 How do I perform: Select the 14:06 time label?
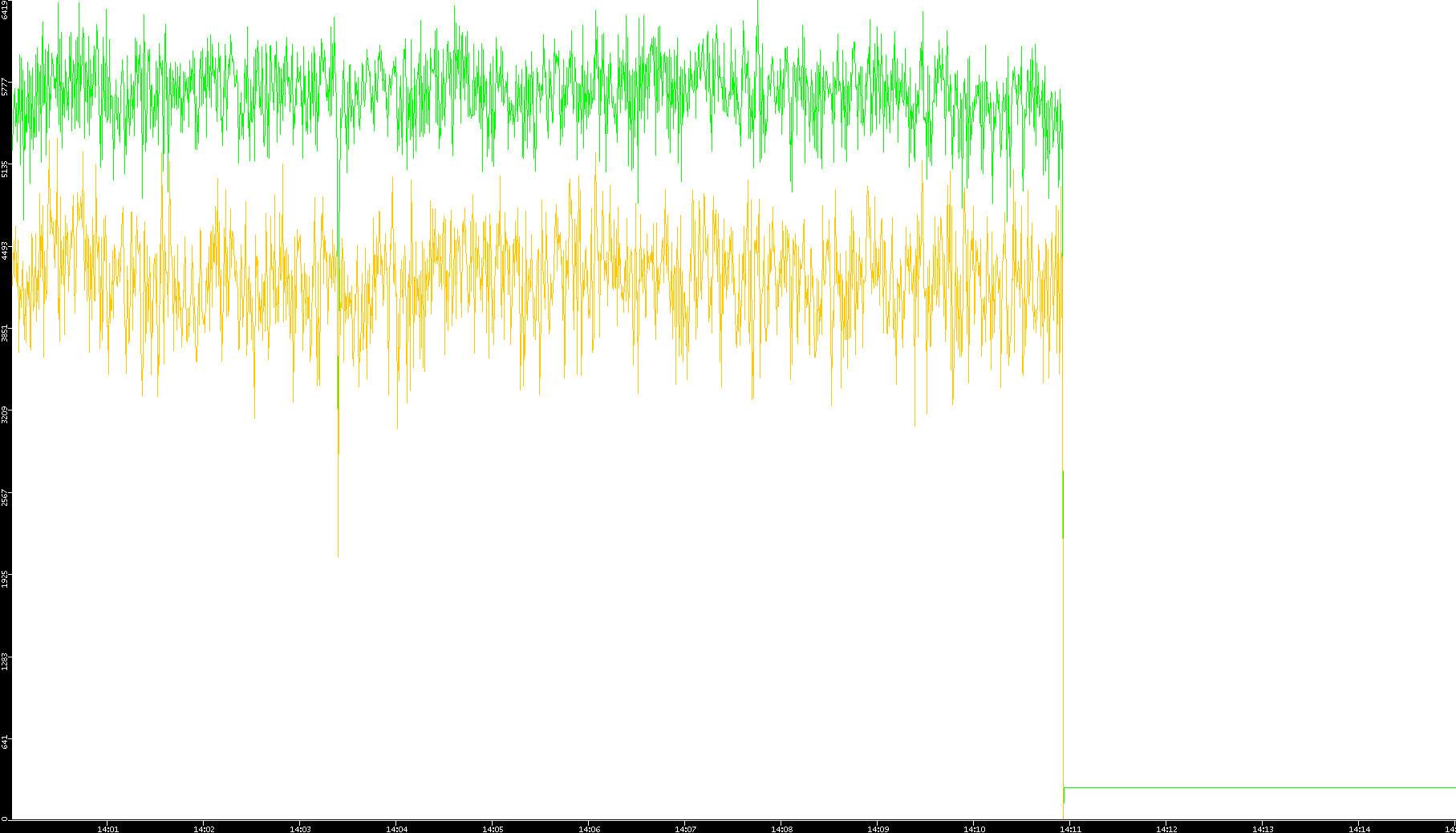pos(589,829)
